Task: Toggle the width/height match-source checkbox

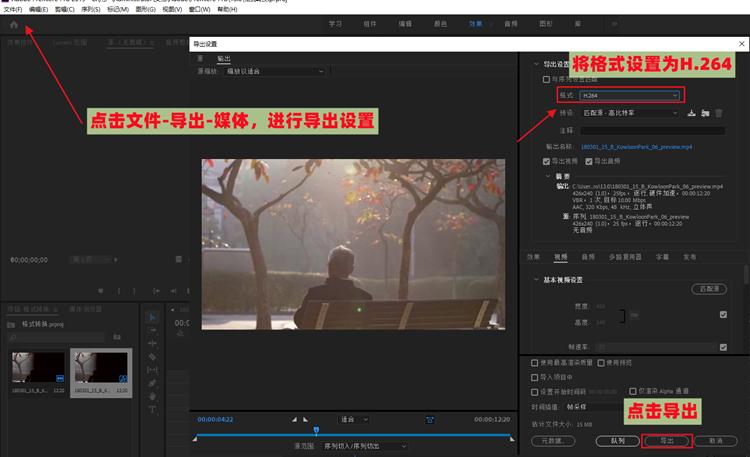Action: 723,314
